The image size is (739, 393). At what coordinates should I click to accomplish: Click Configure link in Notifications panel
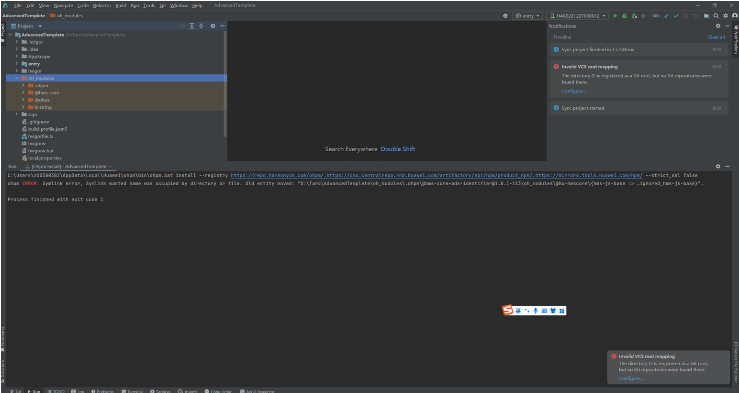point(574,91)
